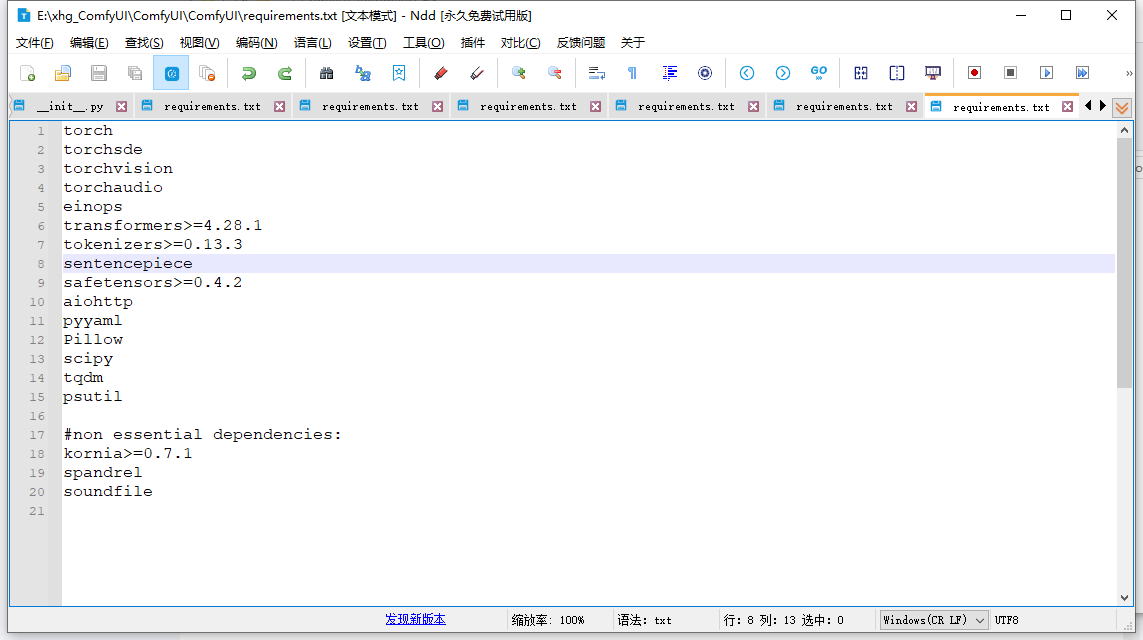This screenshot has width=1143, height=640.
Task: Expand the orange tab list chevron
Action: coord(1122,107)
